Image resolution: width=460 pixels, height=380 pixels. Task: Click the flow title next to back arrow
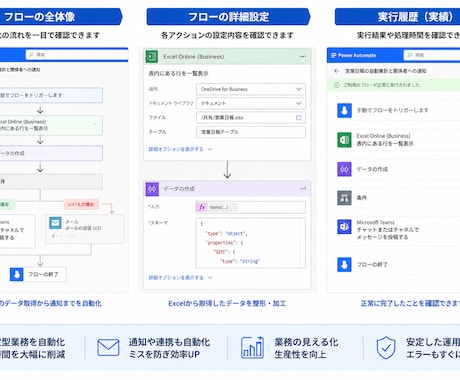[x=385, y=71]
